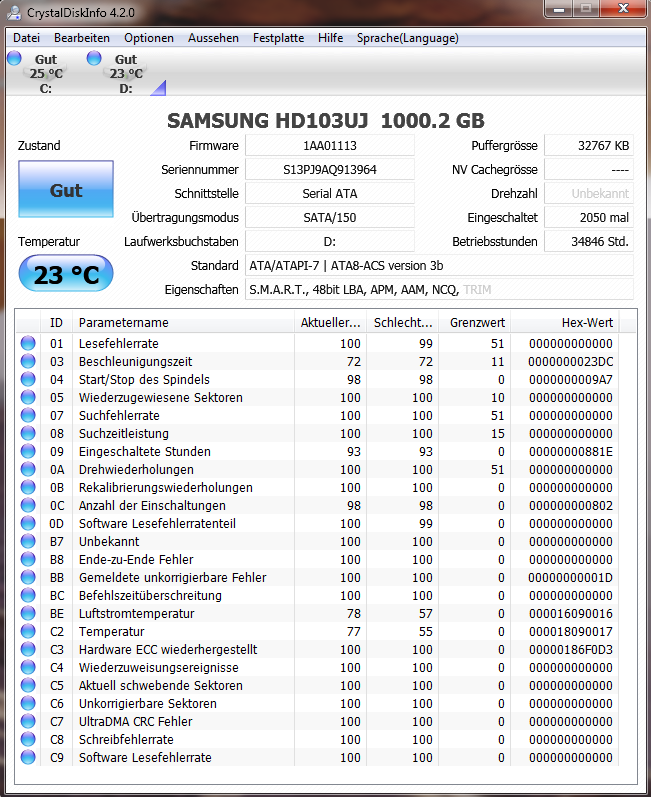Click the status orb for Start/Stop des Spindels
Viewport: 651px width, 797px height.
pos(28,379)
